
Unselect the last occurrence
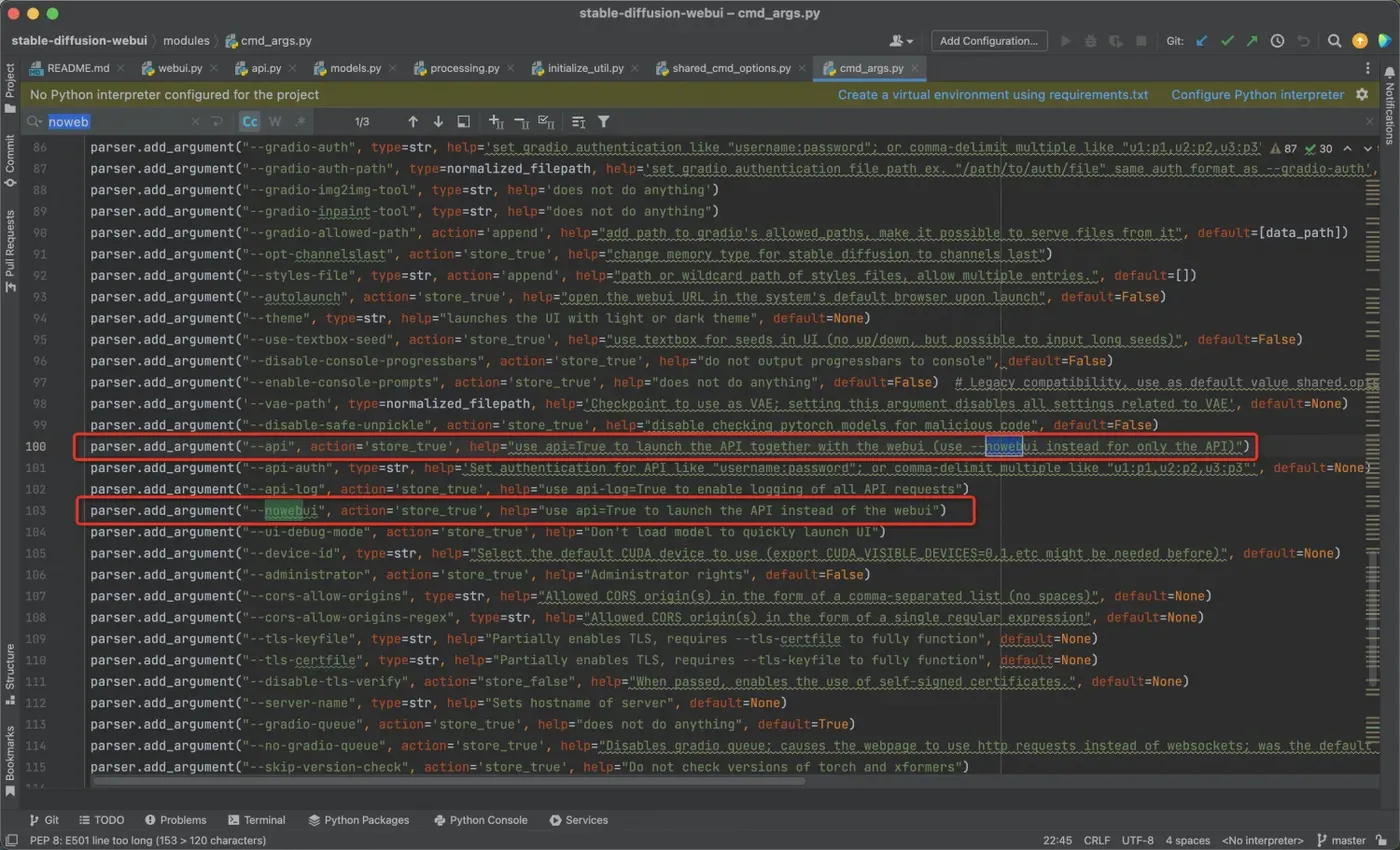tap(521, 121)
